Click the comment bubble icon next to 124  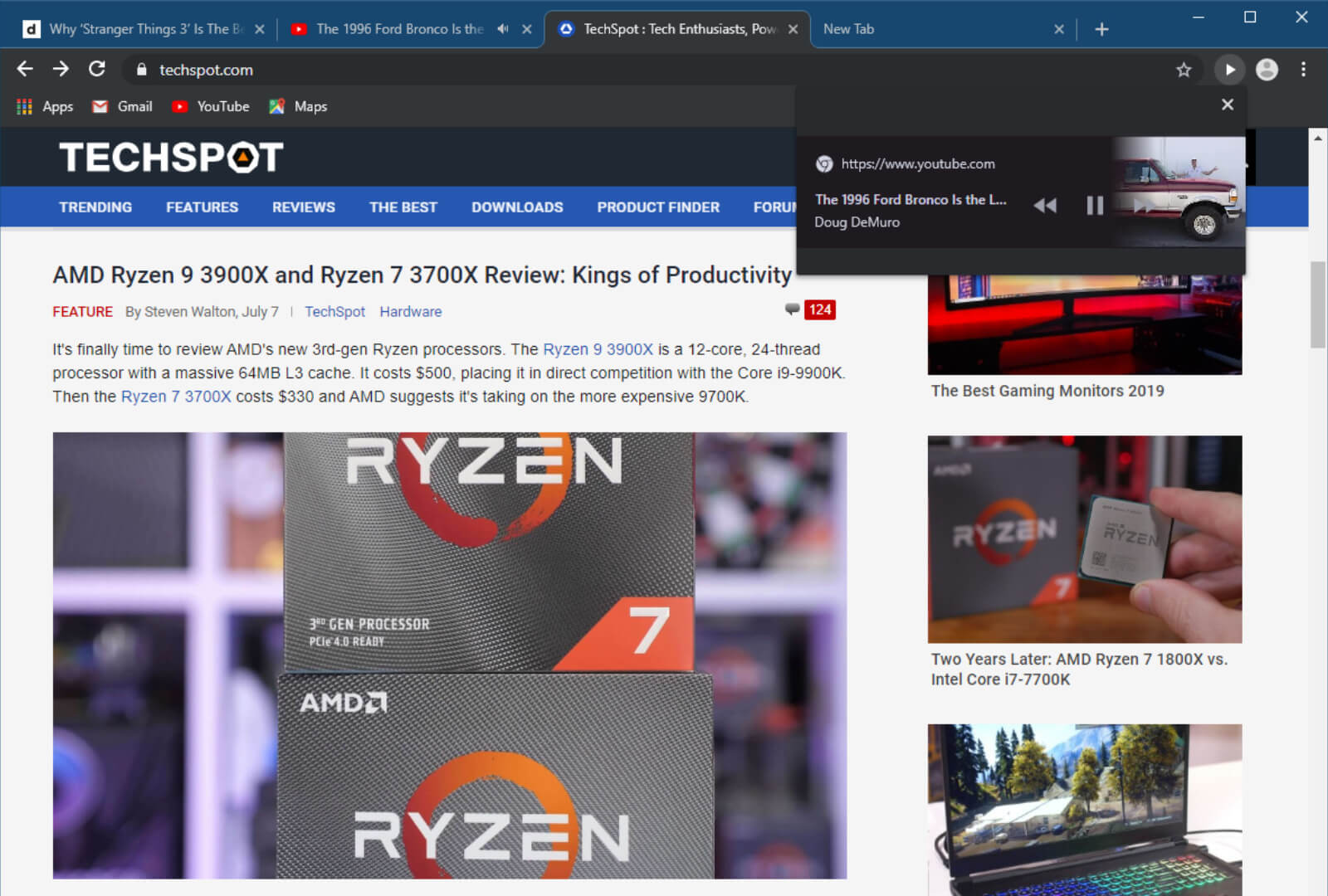point(792,309)
